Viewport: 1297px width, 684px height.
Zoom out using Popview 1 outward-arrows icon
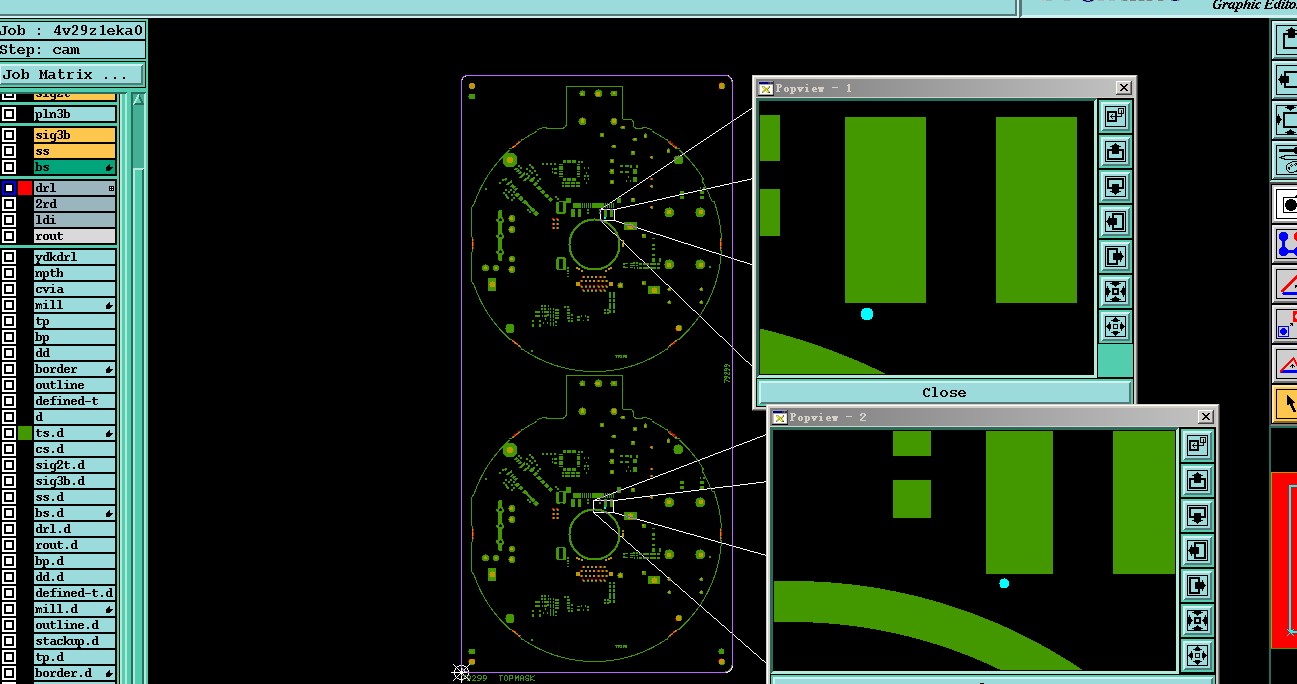pyautogui.click(x=1115, y=327)
